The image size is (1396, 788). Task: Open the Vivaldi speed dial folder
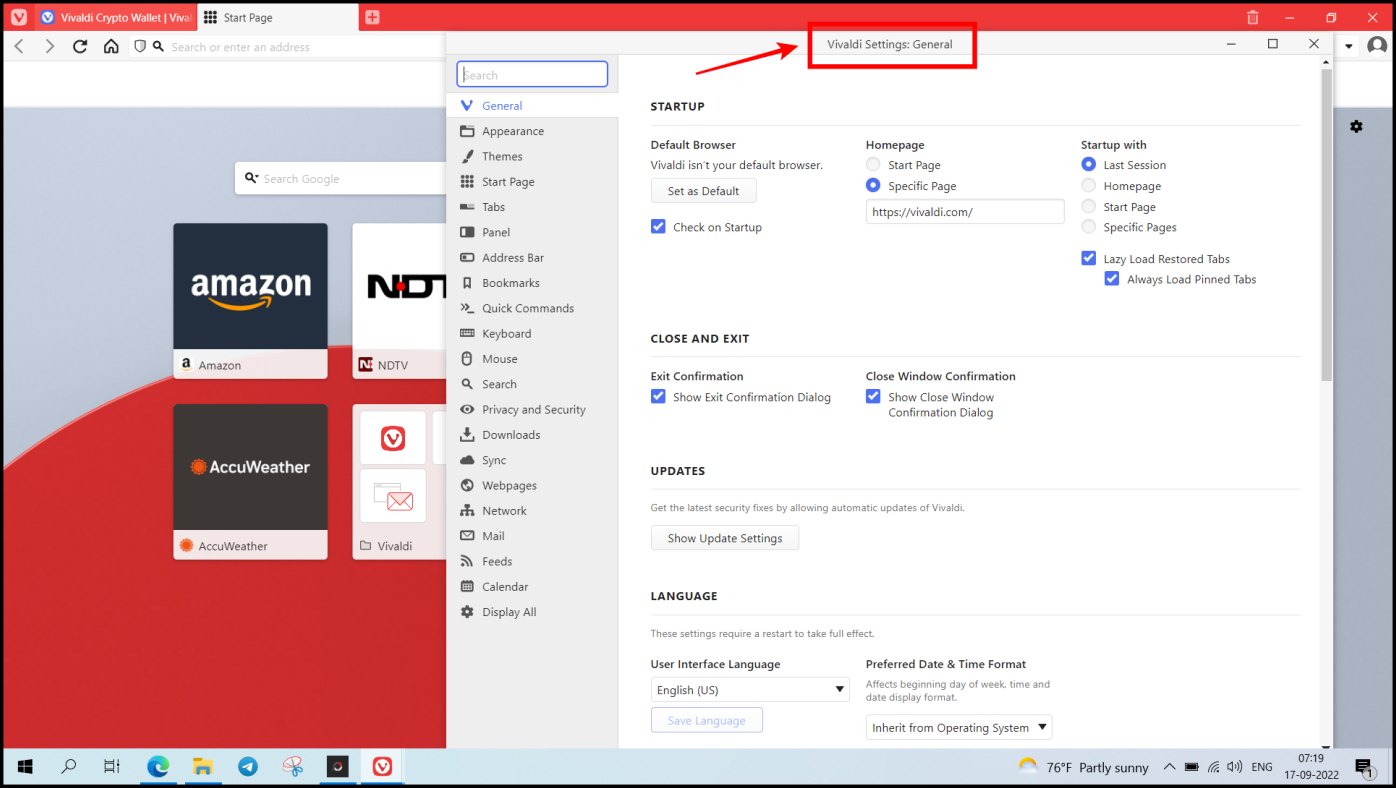click(399, 482)
